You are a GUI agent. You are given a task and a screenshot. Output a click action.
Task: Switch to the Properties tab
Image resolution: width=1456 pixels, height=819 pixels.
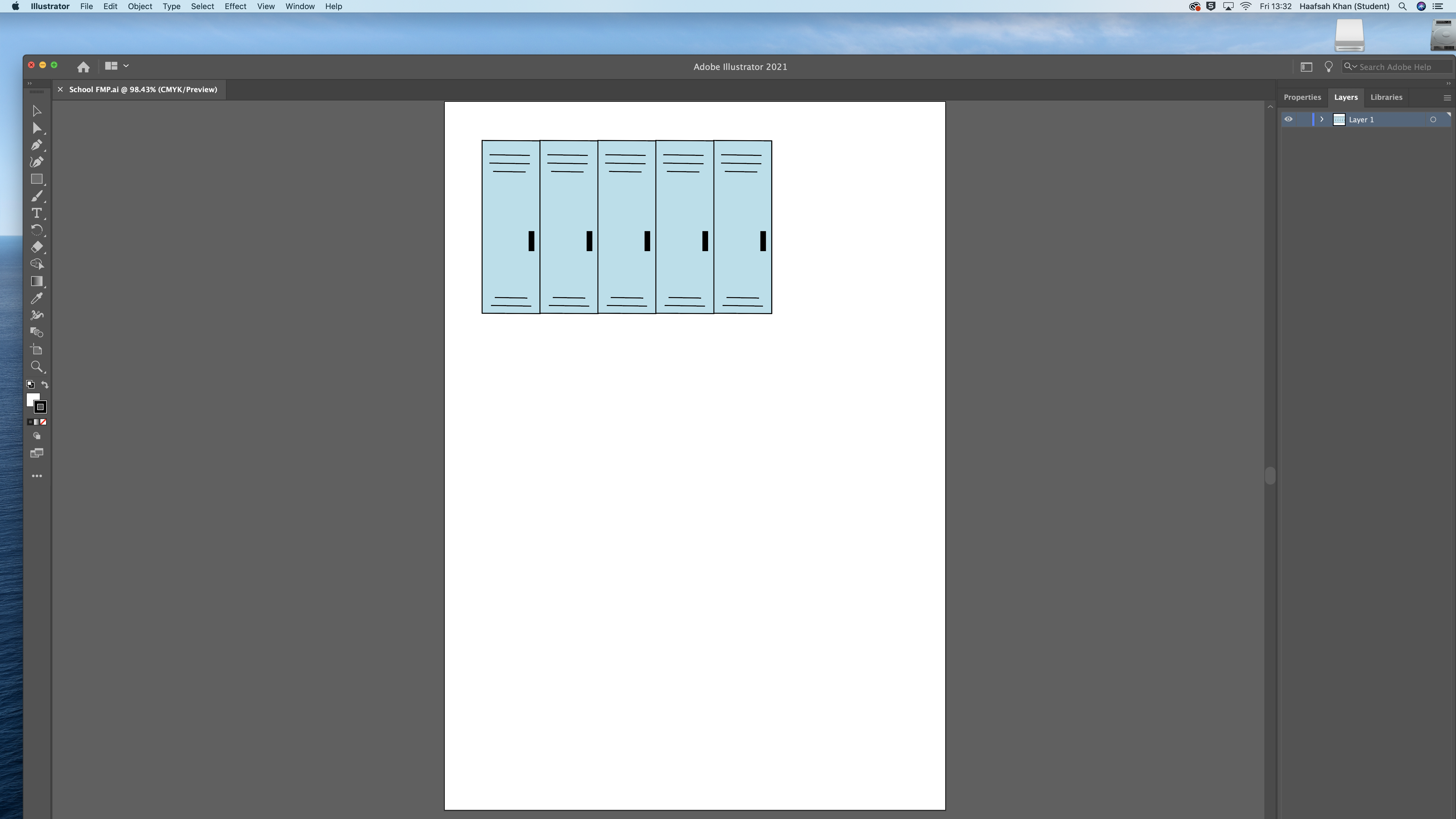1302,97
